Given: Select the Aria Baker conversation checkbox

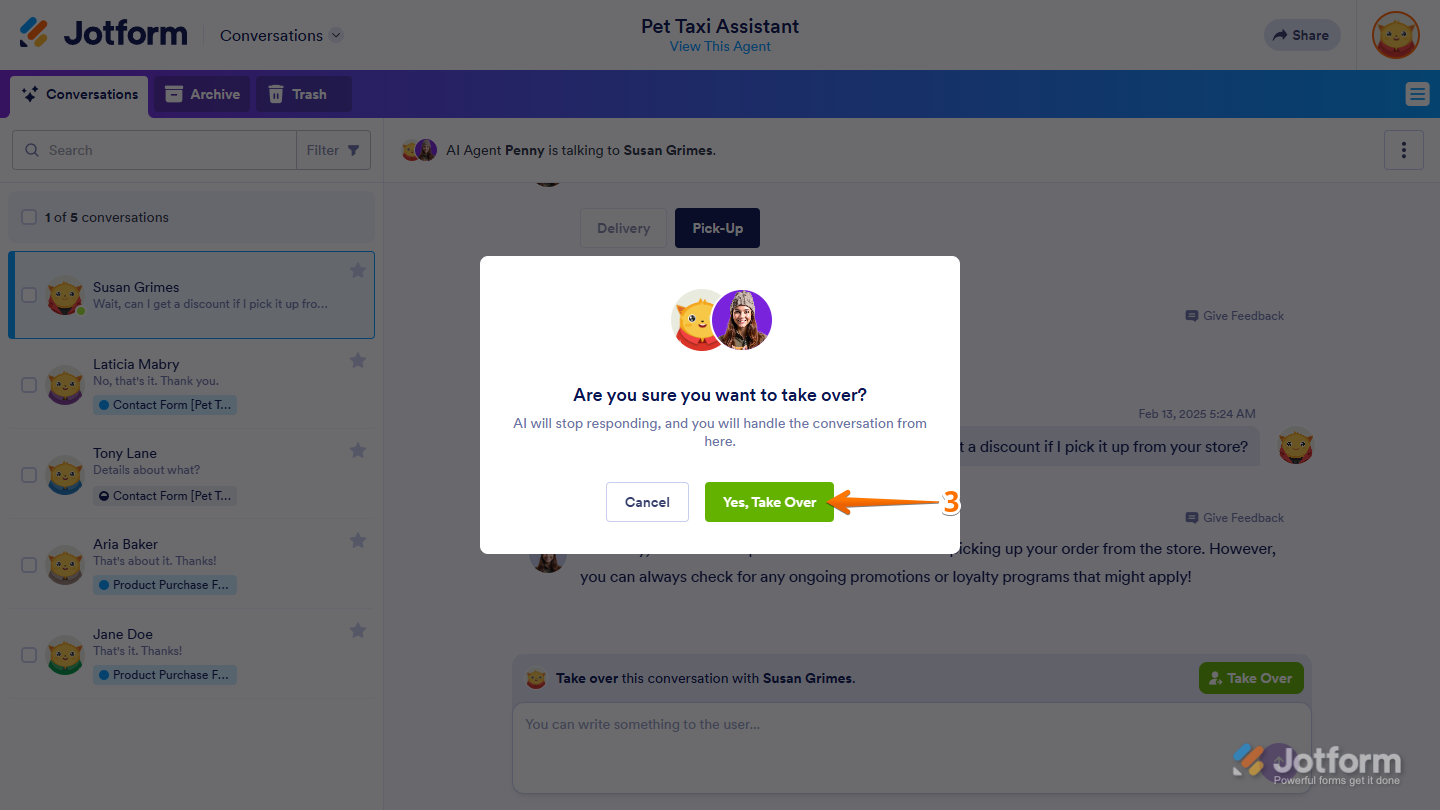Looking at the screenshot, I should (x=29, y=565).
